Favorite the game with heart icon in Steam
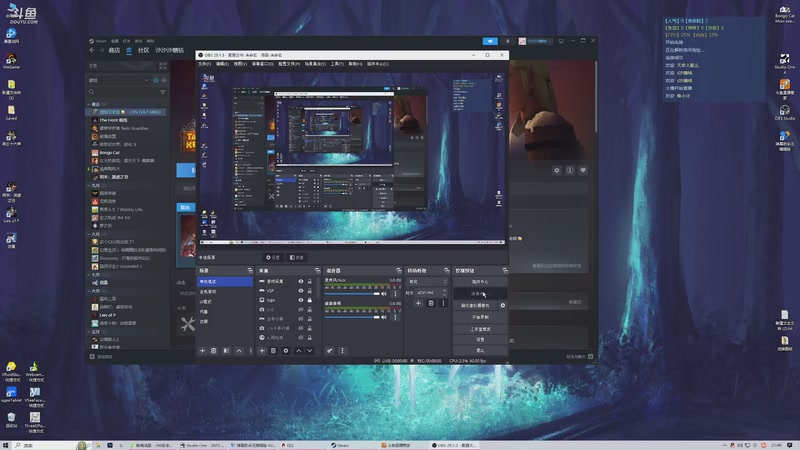The image size is (800, 450). pos(583,170)
